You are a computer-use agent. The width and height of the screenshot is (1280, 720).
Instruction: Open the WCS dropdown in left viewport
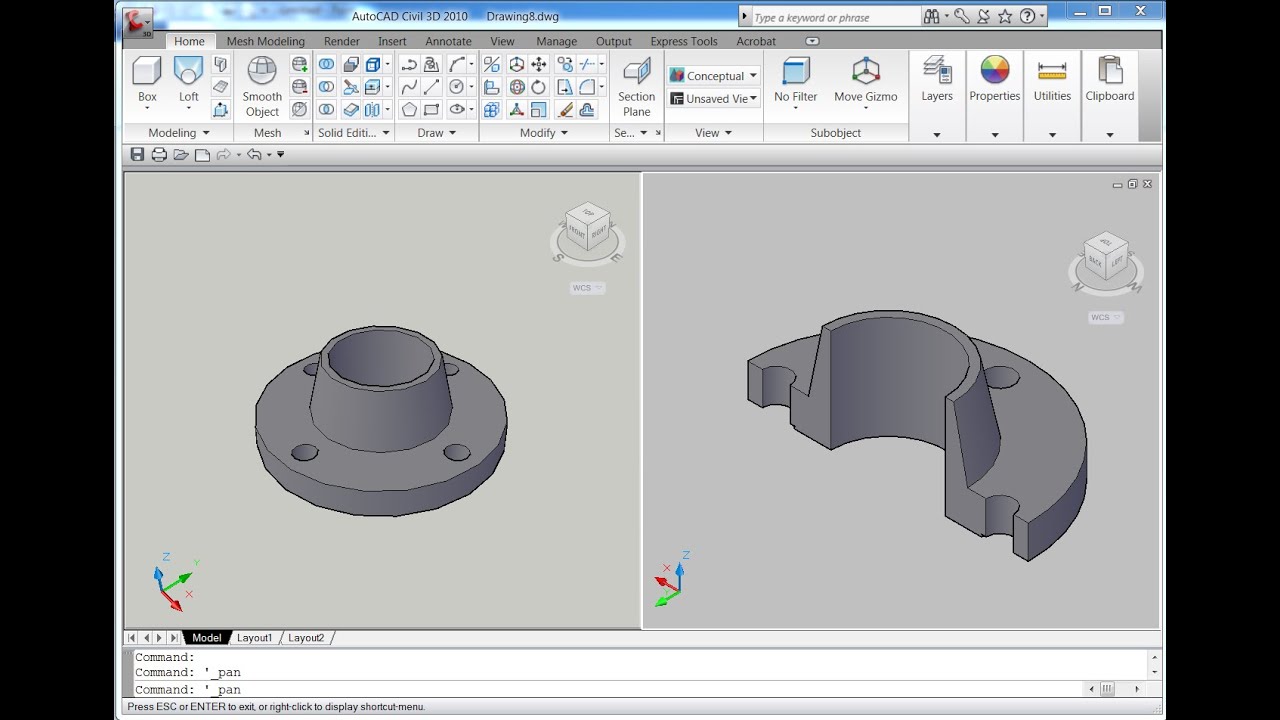click(587, 288)
